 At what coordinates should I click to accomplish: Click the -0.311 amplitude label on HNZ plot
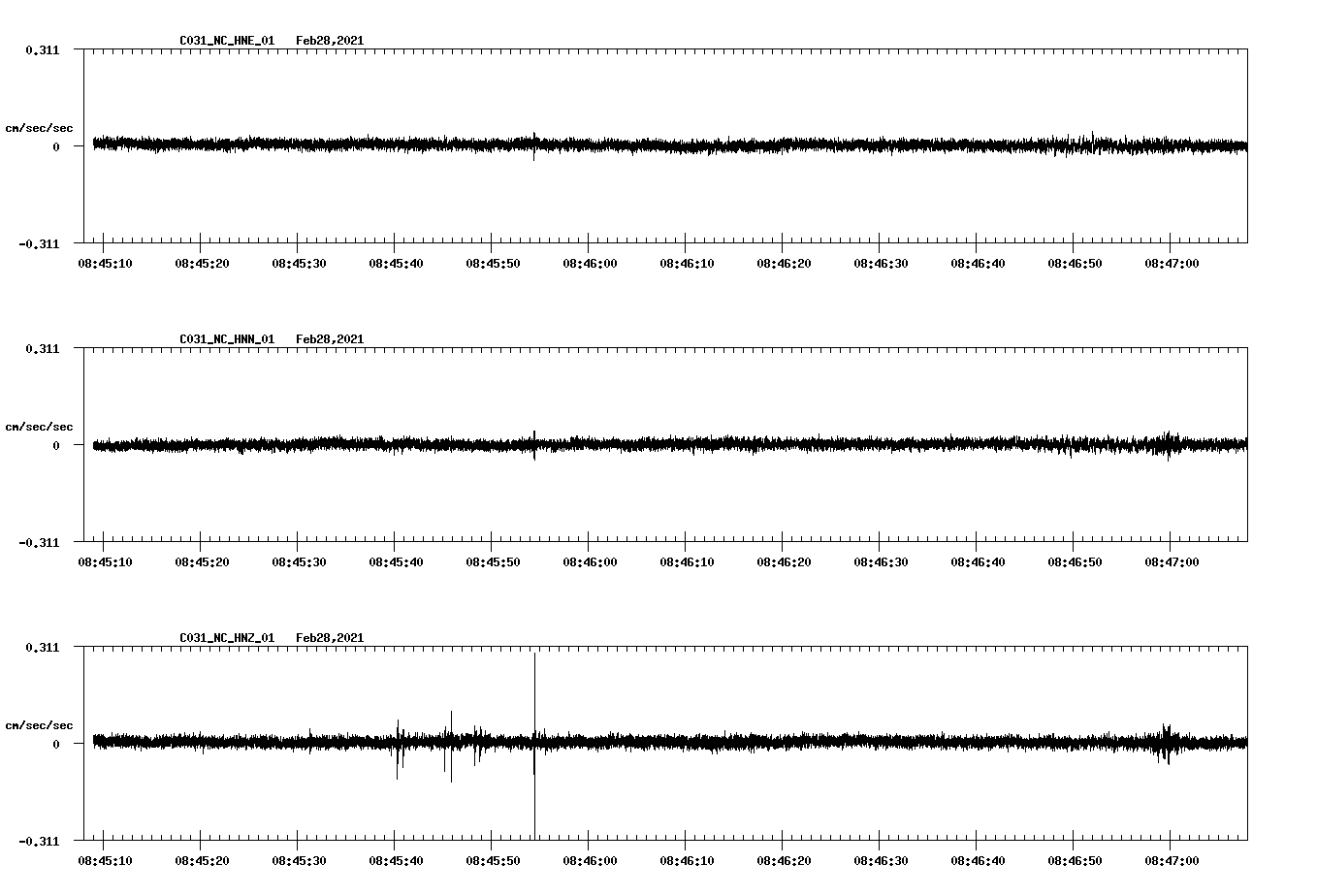pos(41,840)
